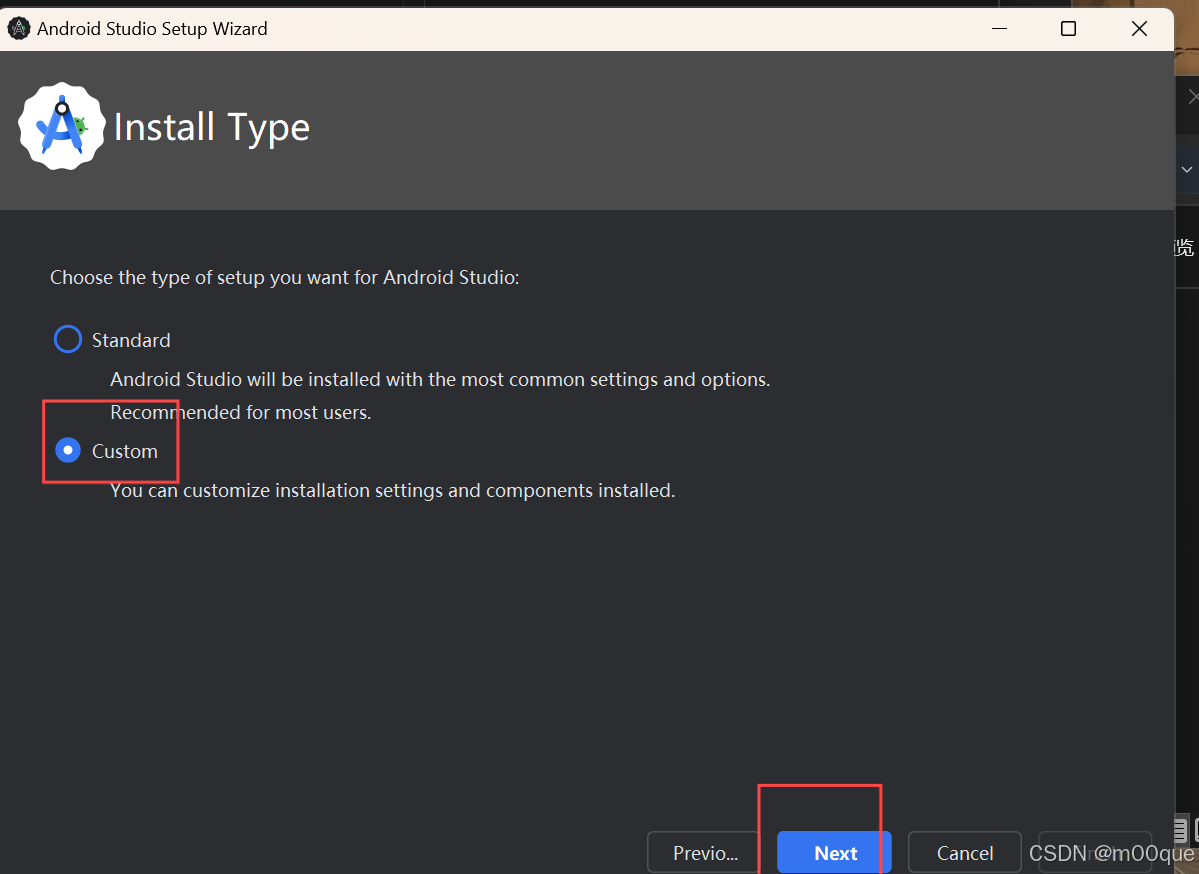Click the partially visible icon beside the list icon

1195,830
